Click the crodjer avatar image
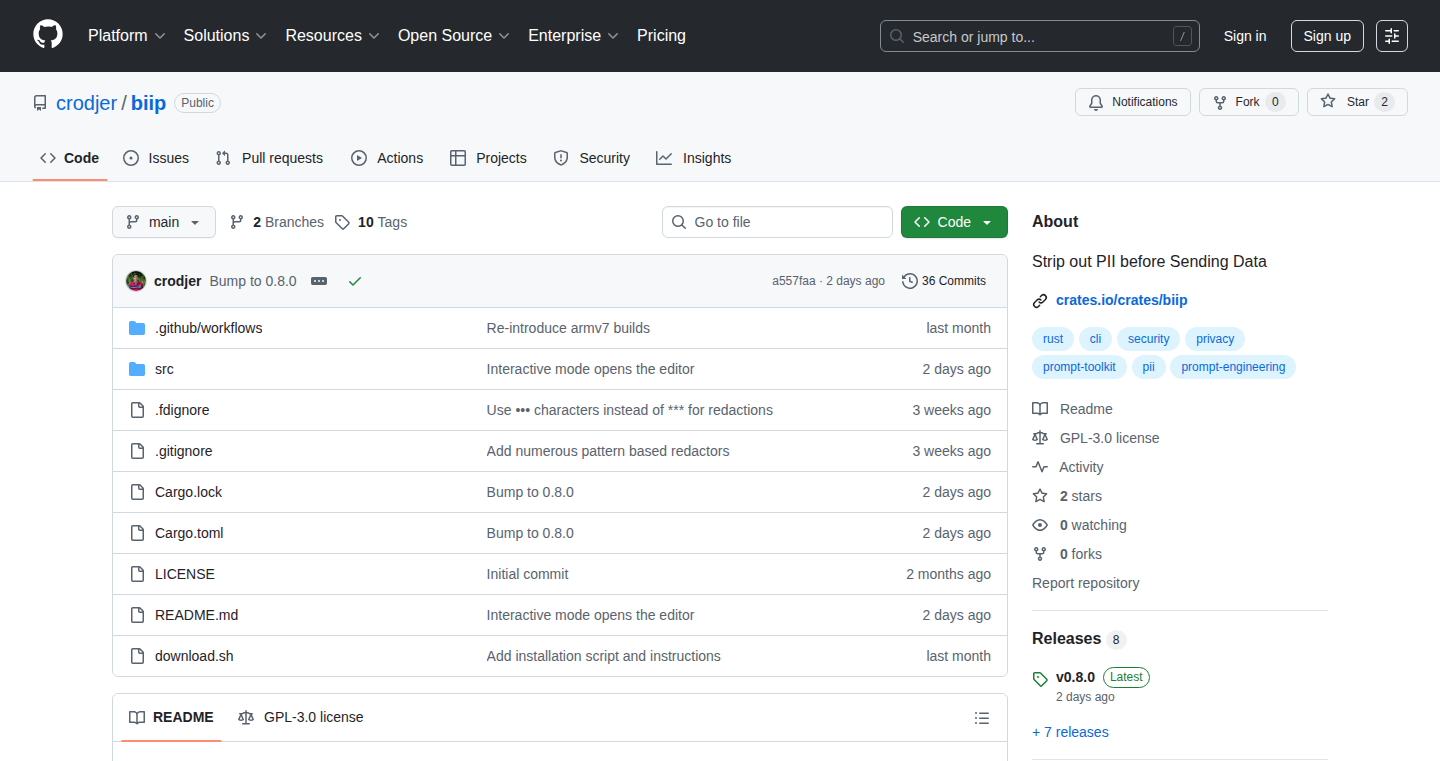Screen dimensions: 1440x761 136,281
